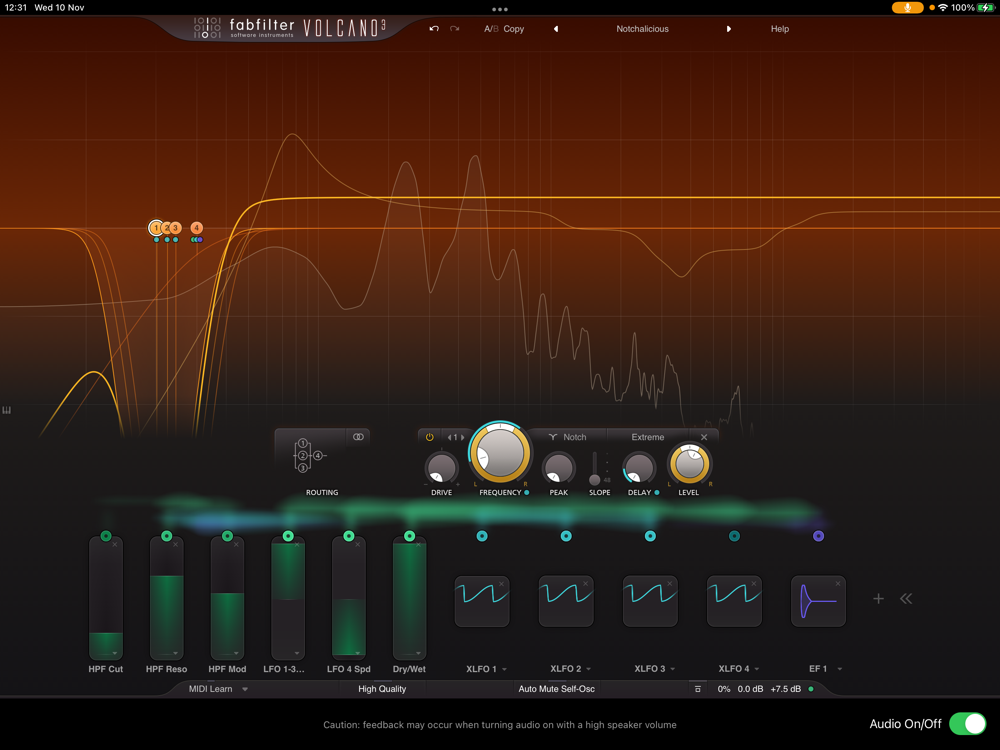The image size is (1000, 750).
Task: Toggle the filter power button
Action: (x=429, y=437)
